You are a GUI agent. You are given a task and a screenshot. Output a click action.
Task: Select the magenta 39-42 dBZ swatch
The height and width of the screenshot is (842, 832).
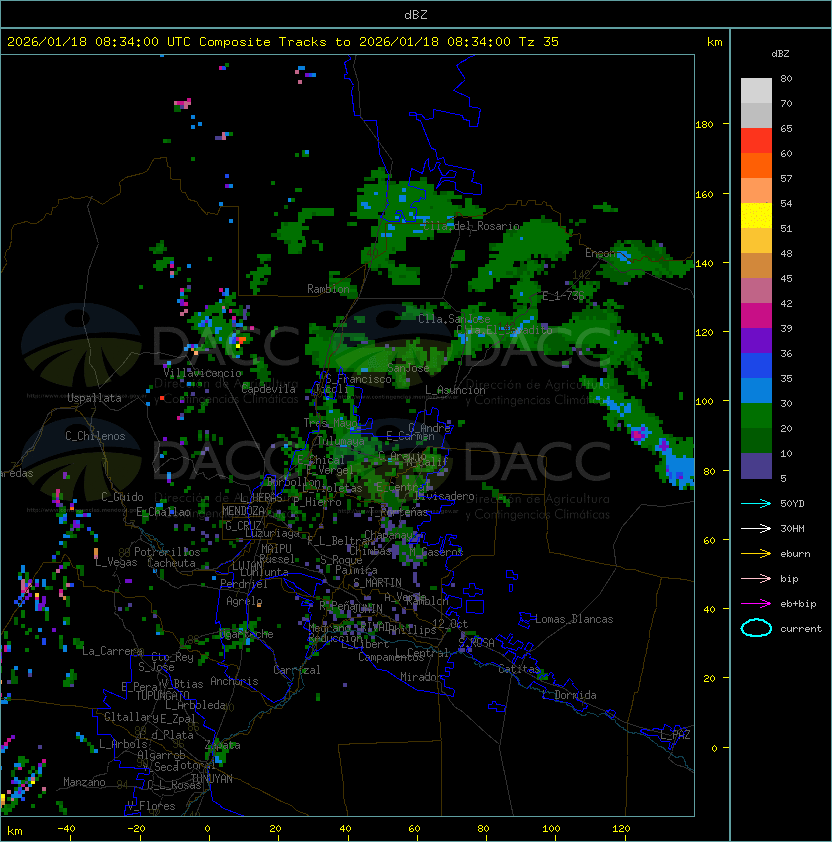(x=756, y=316)
